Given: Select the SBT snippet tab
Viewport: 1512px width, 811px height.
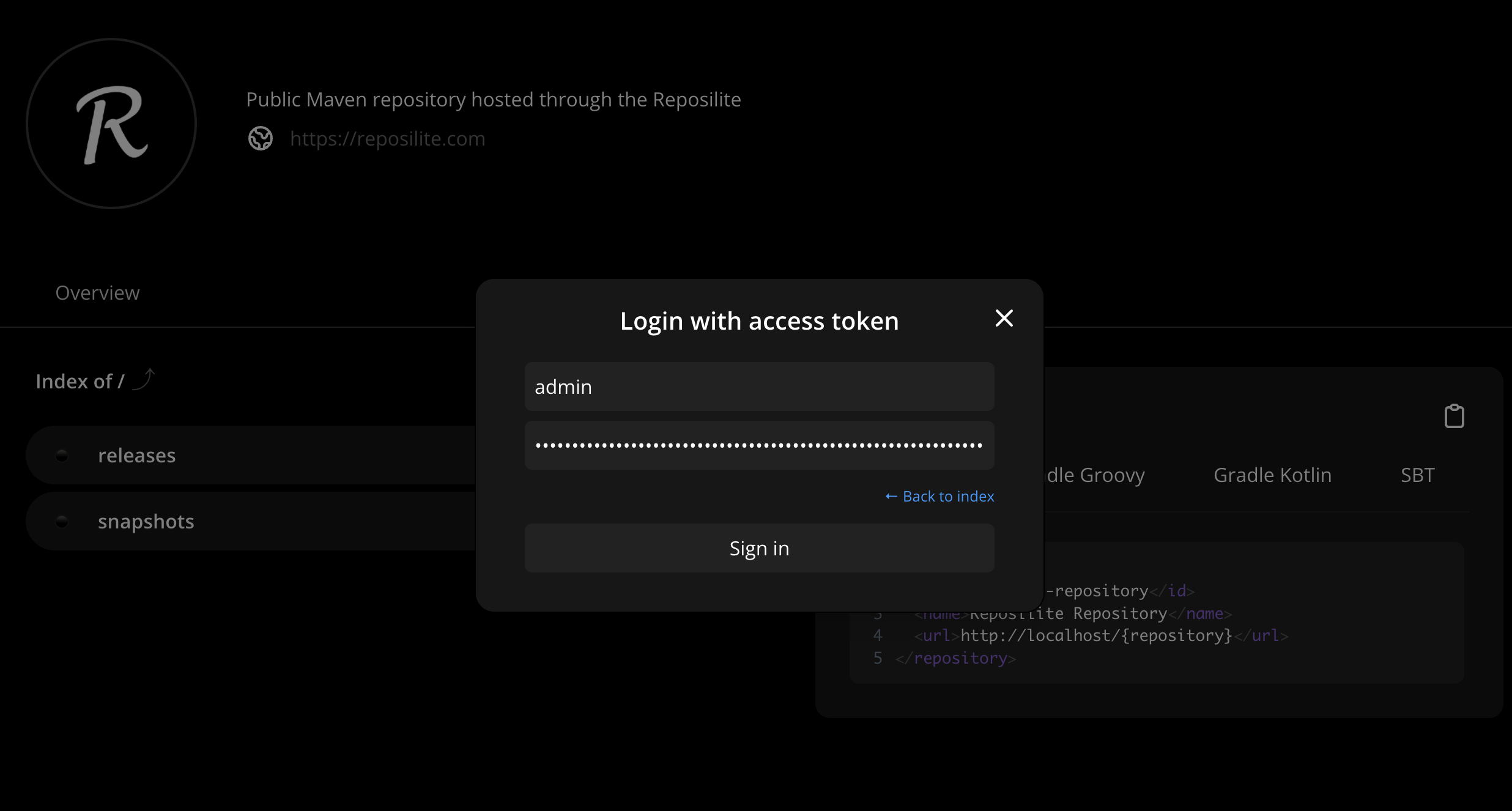Looking at the screenshot, I should click(x=1418, y=475).
